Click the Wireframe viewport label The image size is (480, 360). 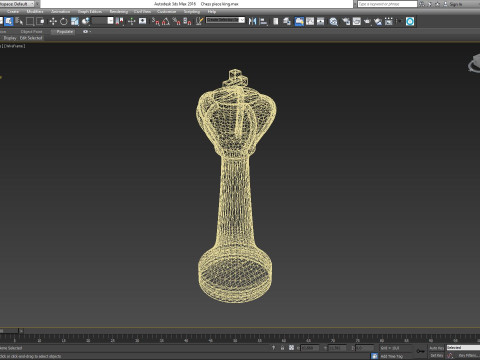(15, 46)
